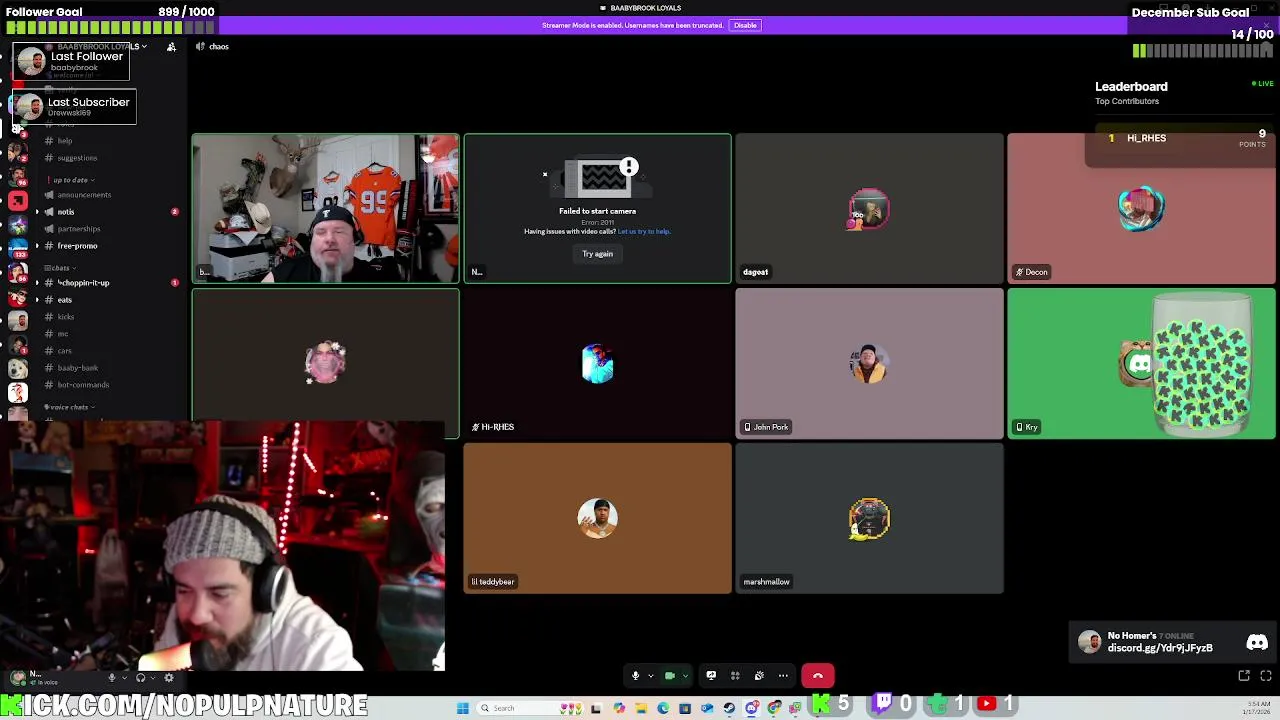Click Disable in the Streamer Mode banner
Screen dimensions: 1280x720
coord(745,25)
